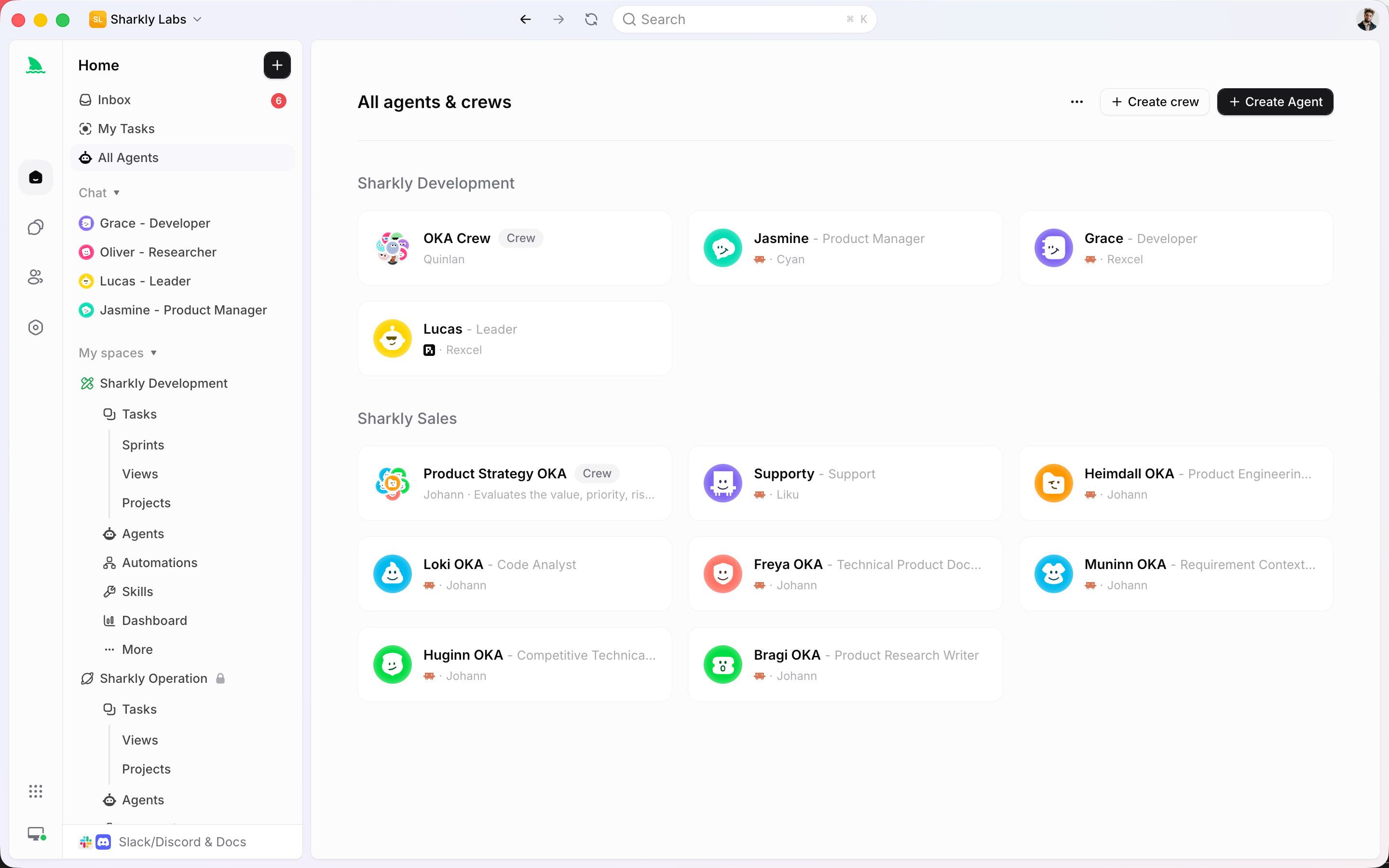Image resolution: width=1389 pixels, height=868 pixels.
Task: Open Tasks under Sharkly Development
Action: tap(130, 415)
